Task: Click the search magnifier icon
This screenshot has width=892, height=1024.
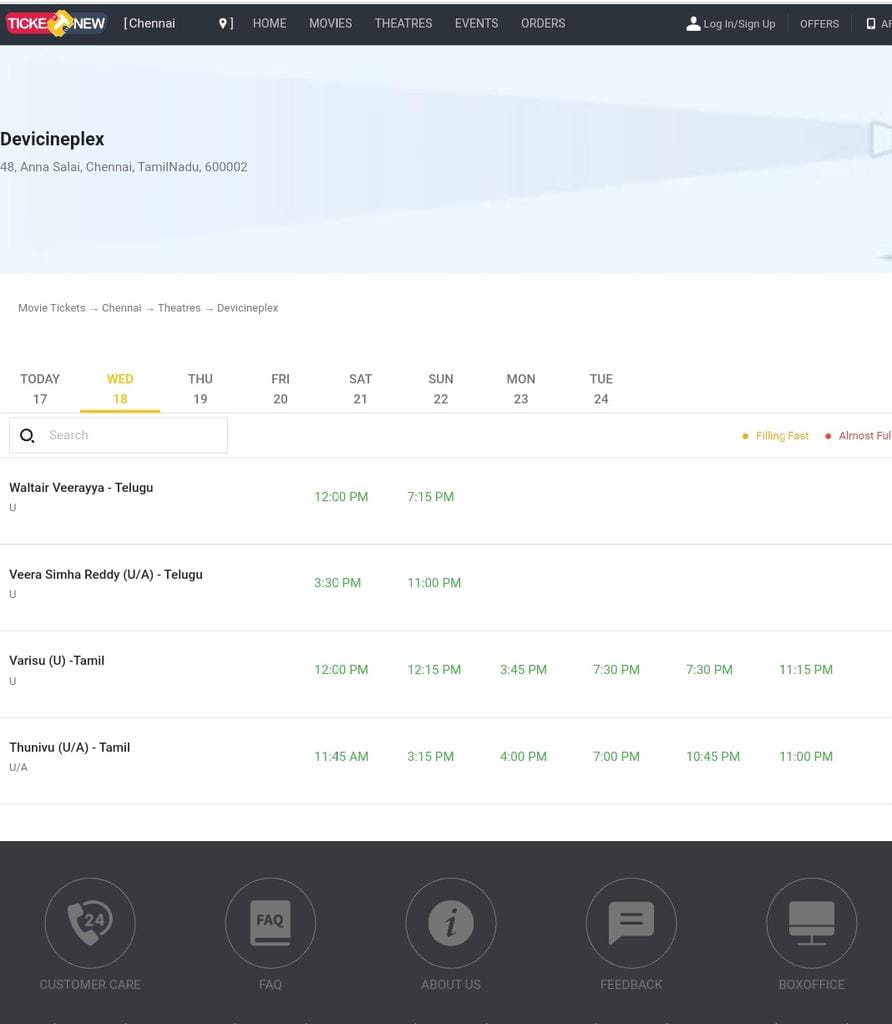Action: click(x=27, y=436)
